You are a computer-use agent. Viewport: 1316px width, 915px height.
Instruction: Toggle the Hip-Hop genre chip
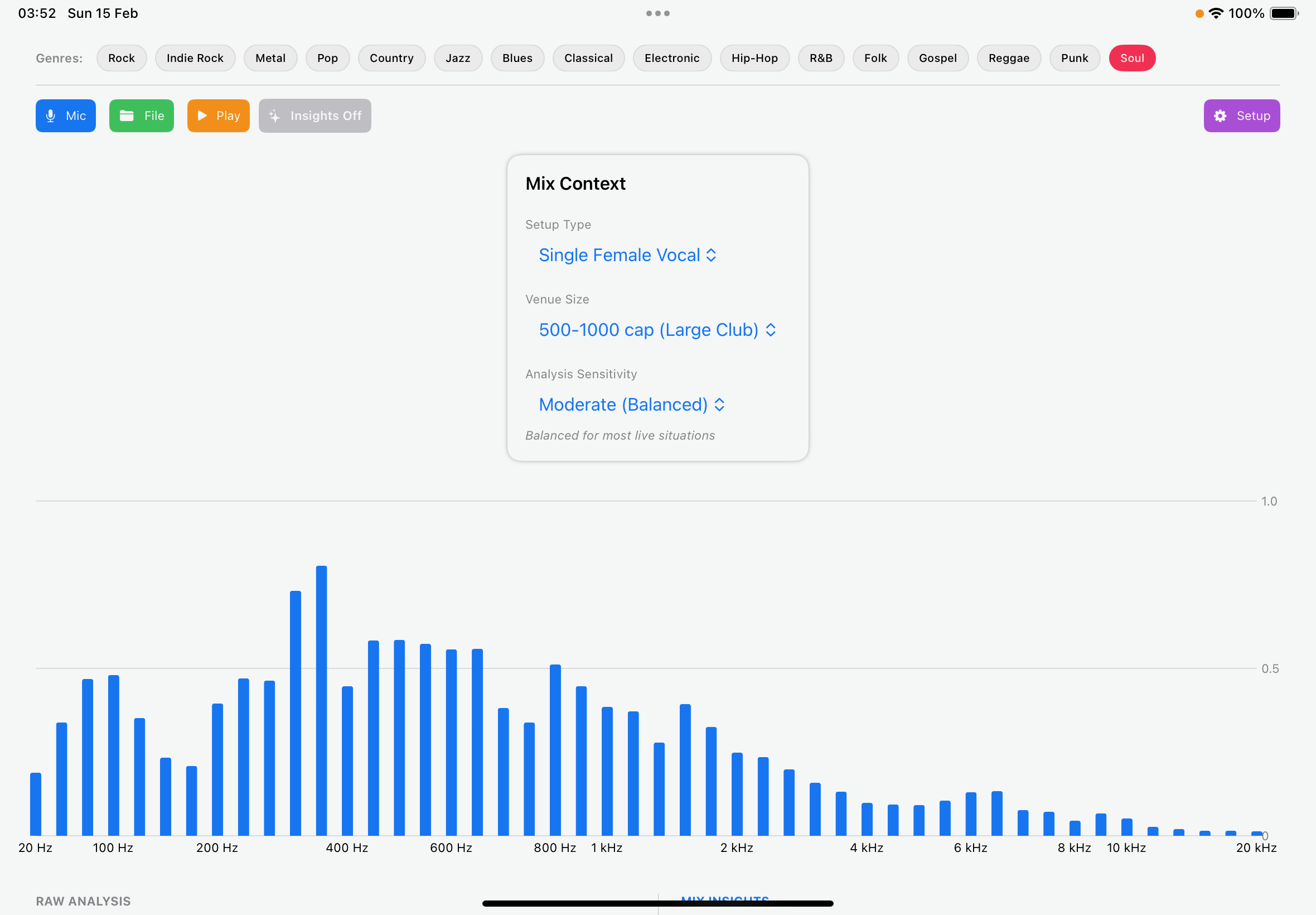754,58
